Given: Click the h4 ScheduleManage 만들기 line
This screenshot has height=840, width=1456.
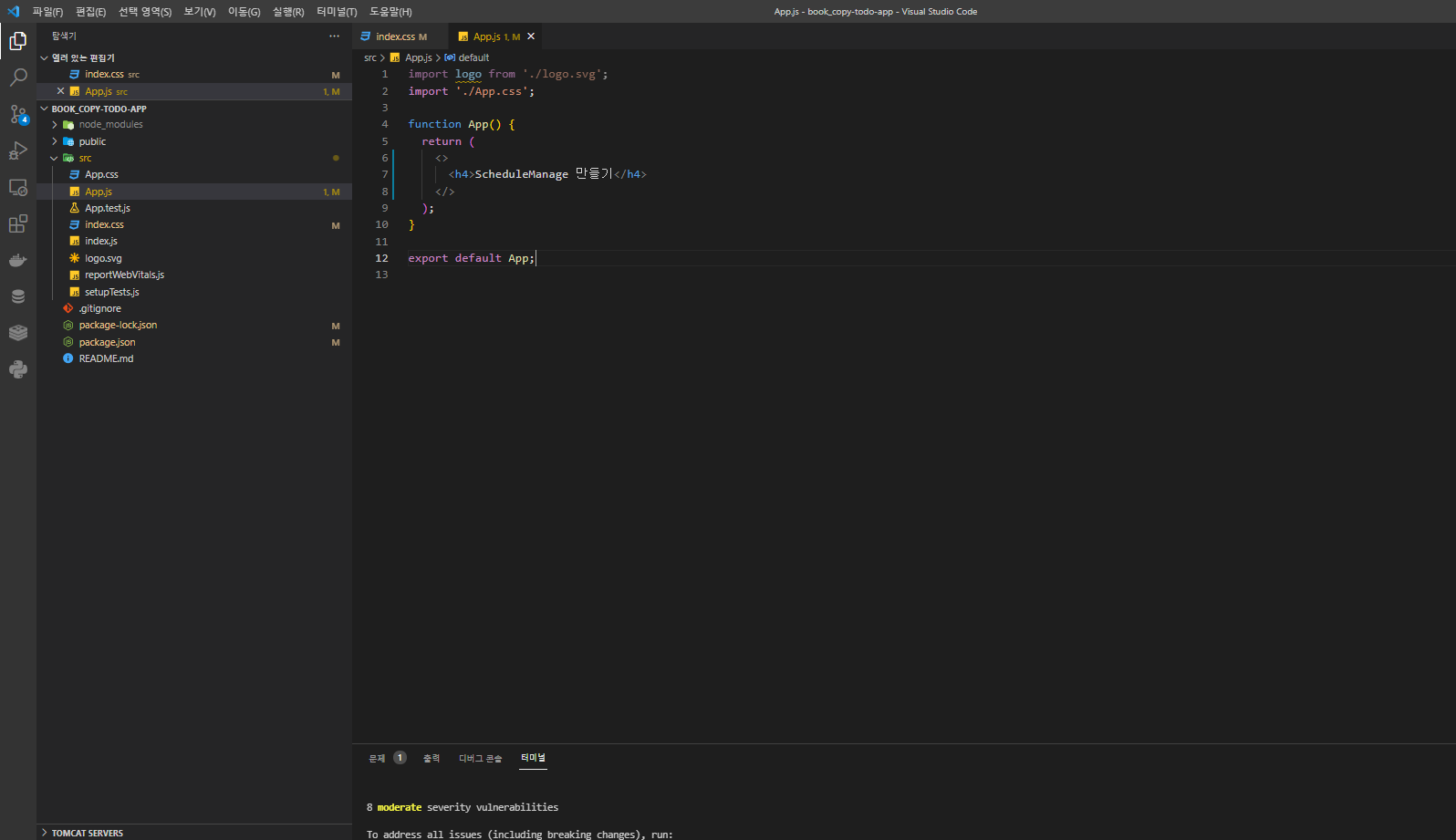Looking at the screenshot, I should pyautogui.click(x=547, y=174).
